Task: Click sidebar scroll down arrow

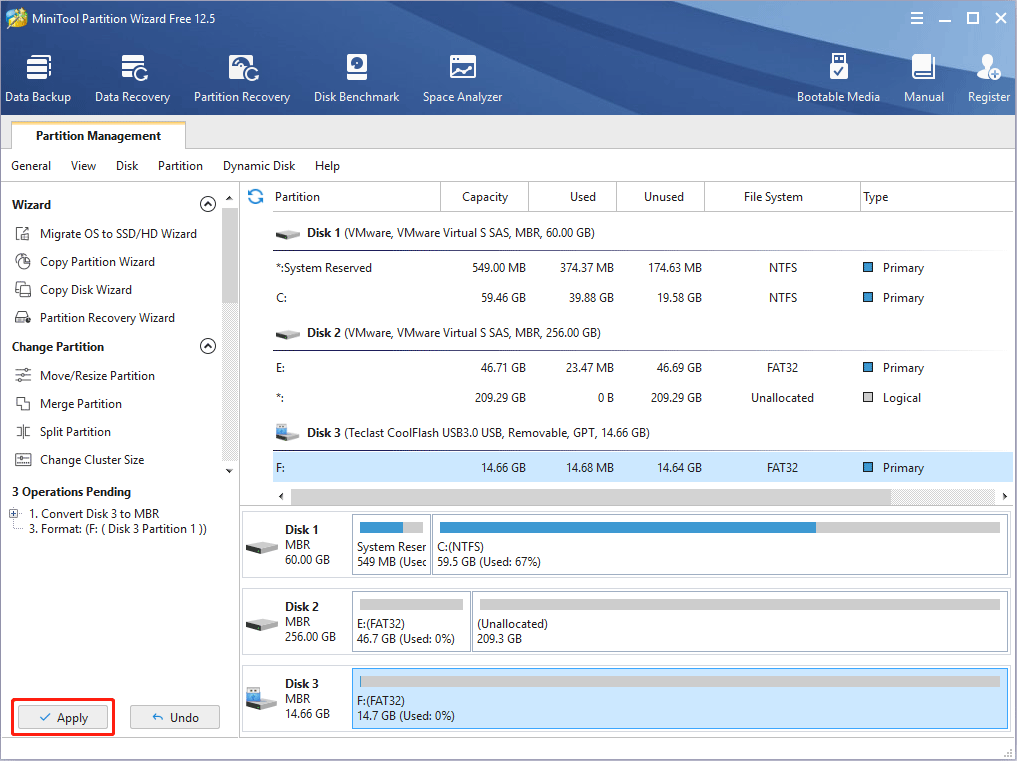Action: coord(229,471)
